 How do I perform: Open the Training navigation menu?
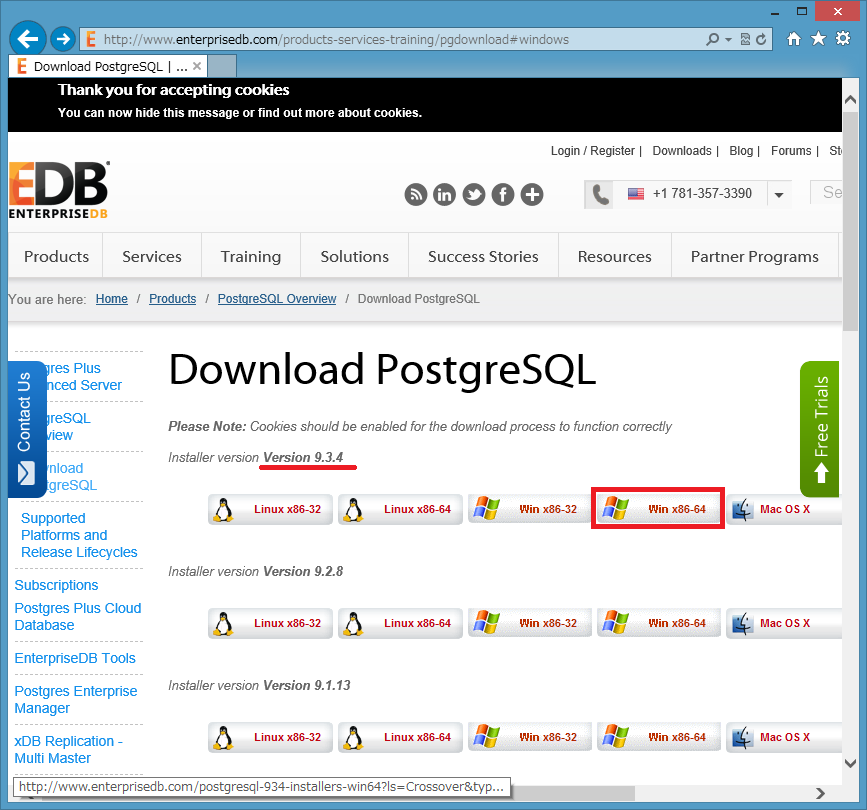(251, 256)
